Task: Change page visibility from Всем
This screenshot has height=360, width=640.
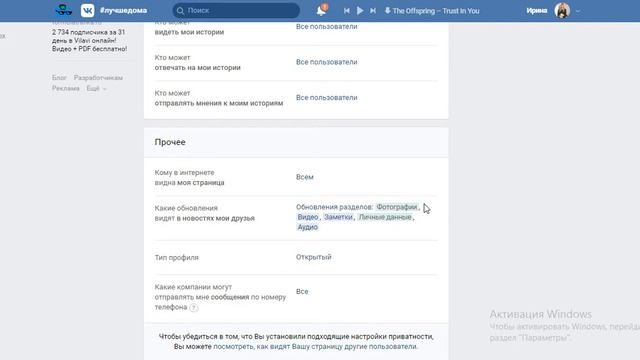Action: (304, 177)
